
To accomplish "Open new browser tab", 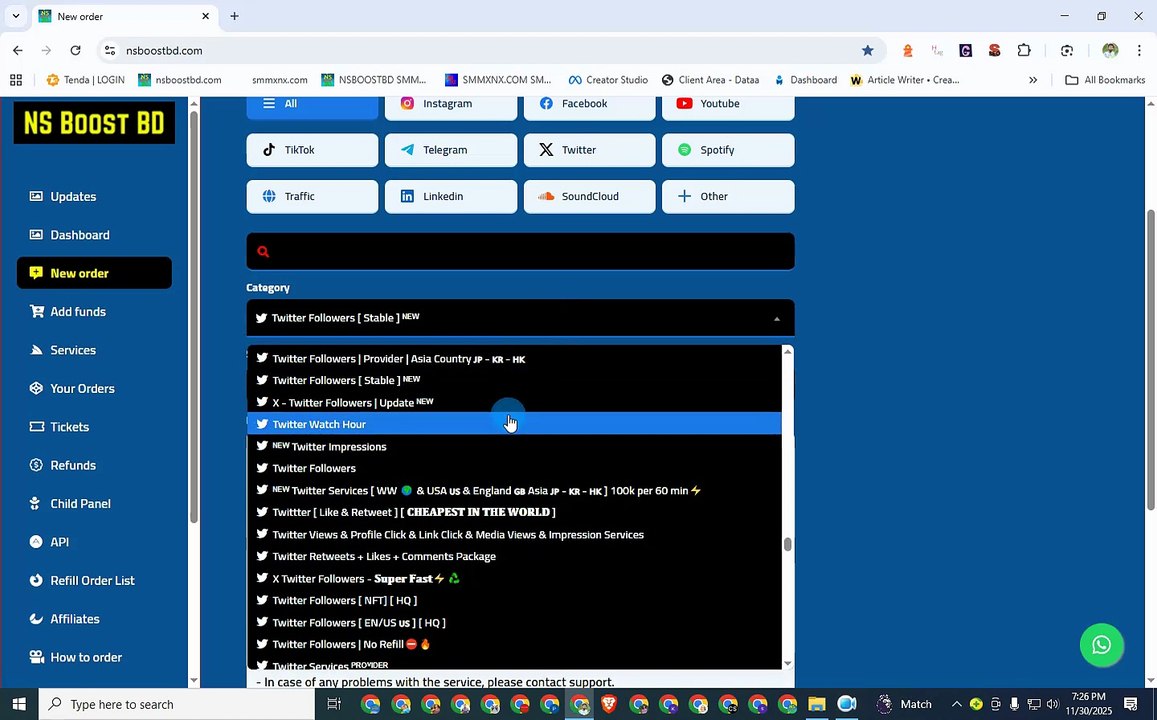I will [234, 16].
